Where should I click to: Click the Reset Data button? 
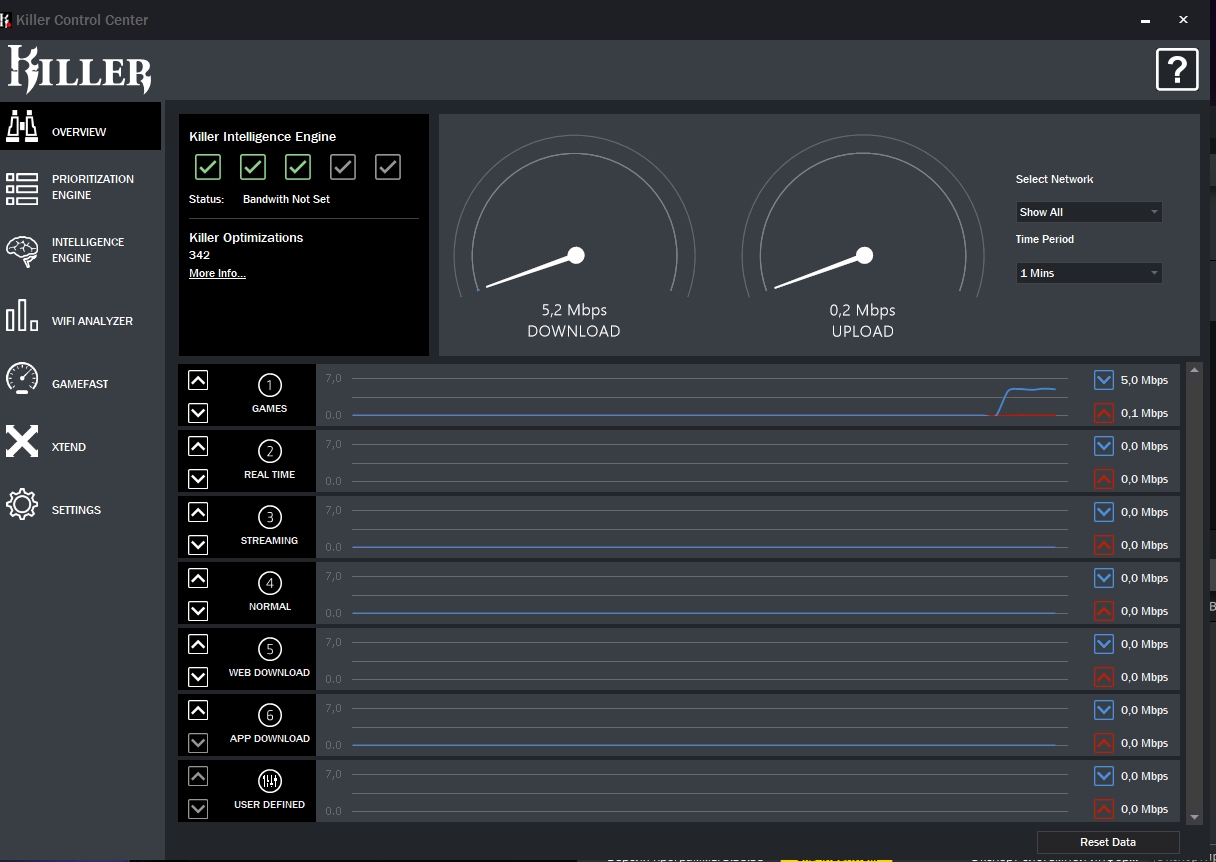coord(1108,842)
